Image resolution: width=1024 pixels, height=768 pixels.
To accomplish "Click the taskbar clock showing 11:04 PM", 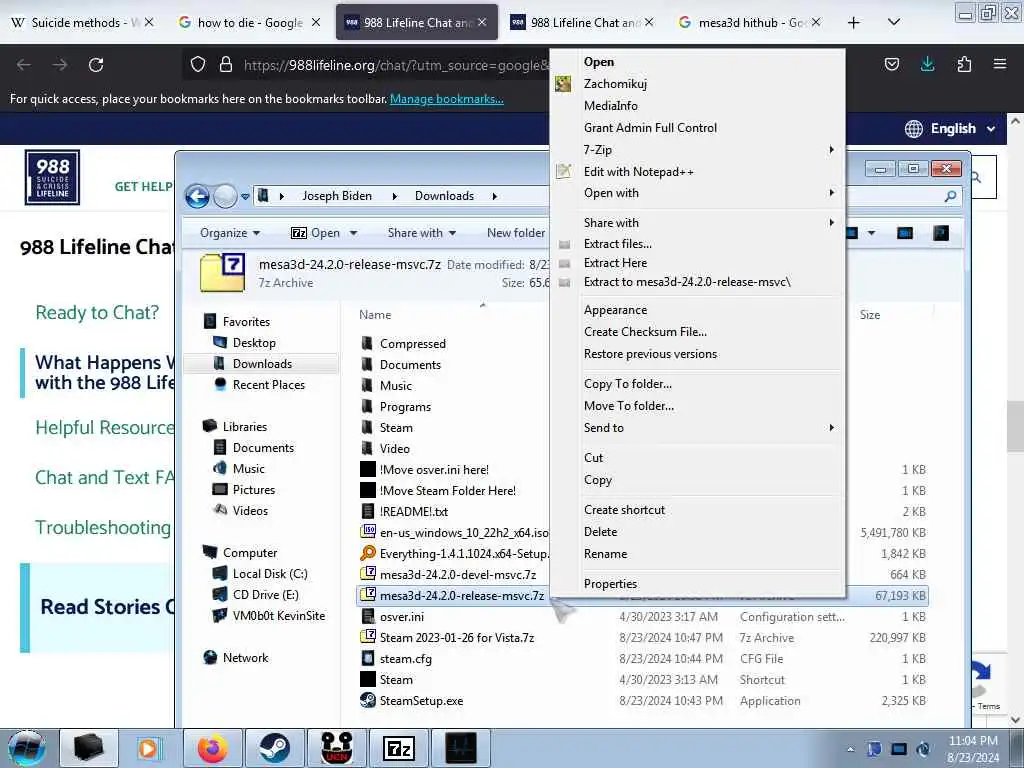I will (x=973, y=741).
